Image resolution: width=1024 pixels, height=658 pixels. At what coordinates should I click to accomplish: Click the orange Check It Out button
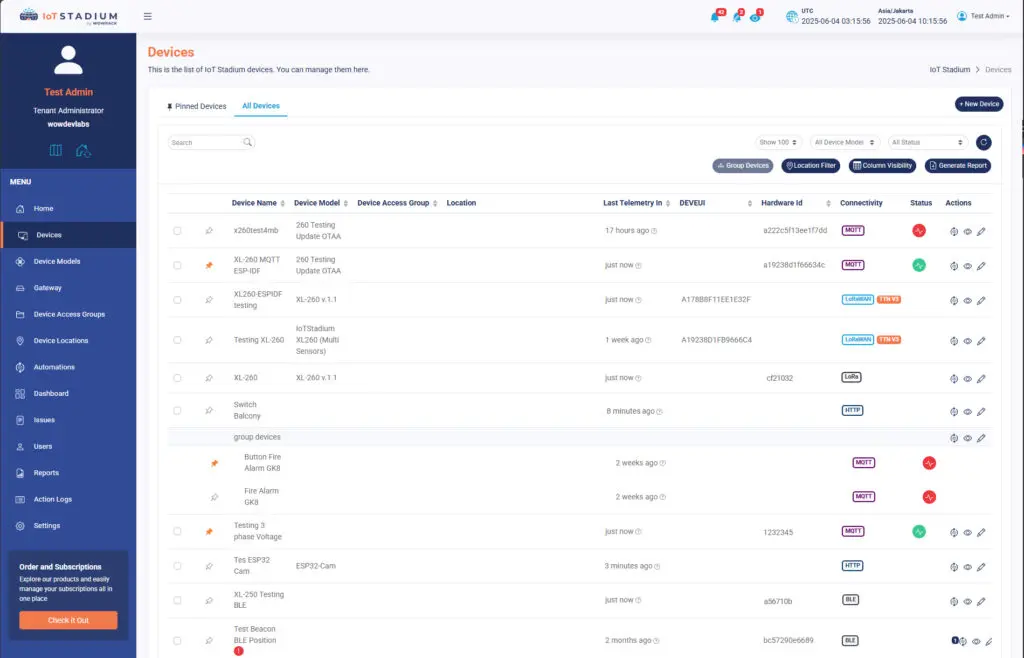click(x=68, y=620)
